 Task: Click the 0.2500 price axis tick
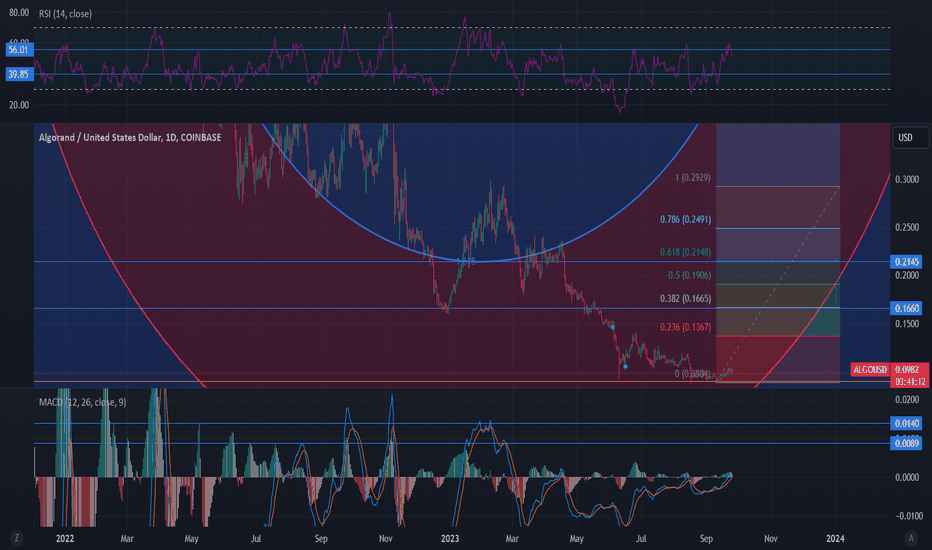(x=907, y=228)
